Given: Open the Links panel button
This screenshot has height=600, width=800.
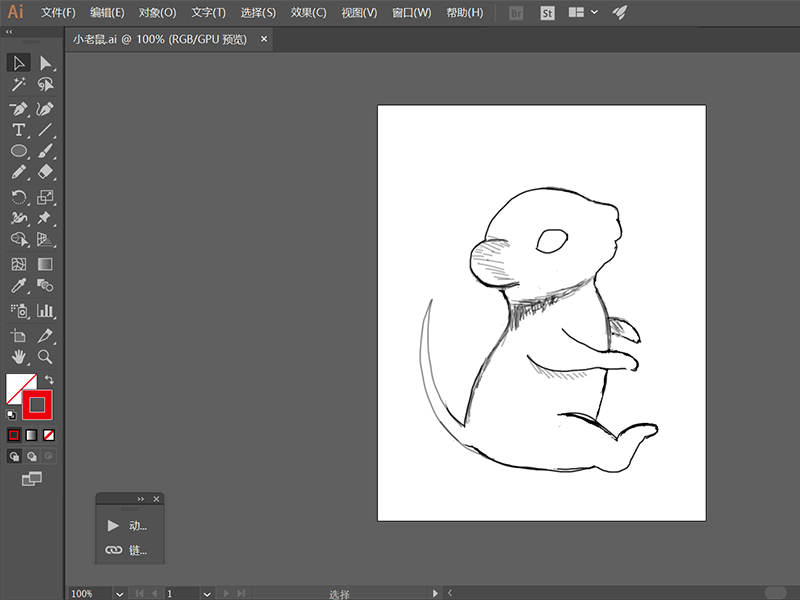Looking at the screenshot, I should (129, 550).
